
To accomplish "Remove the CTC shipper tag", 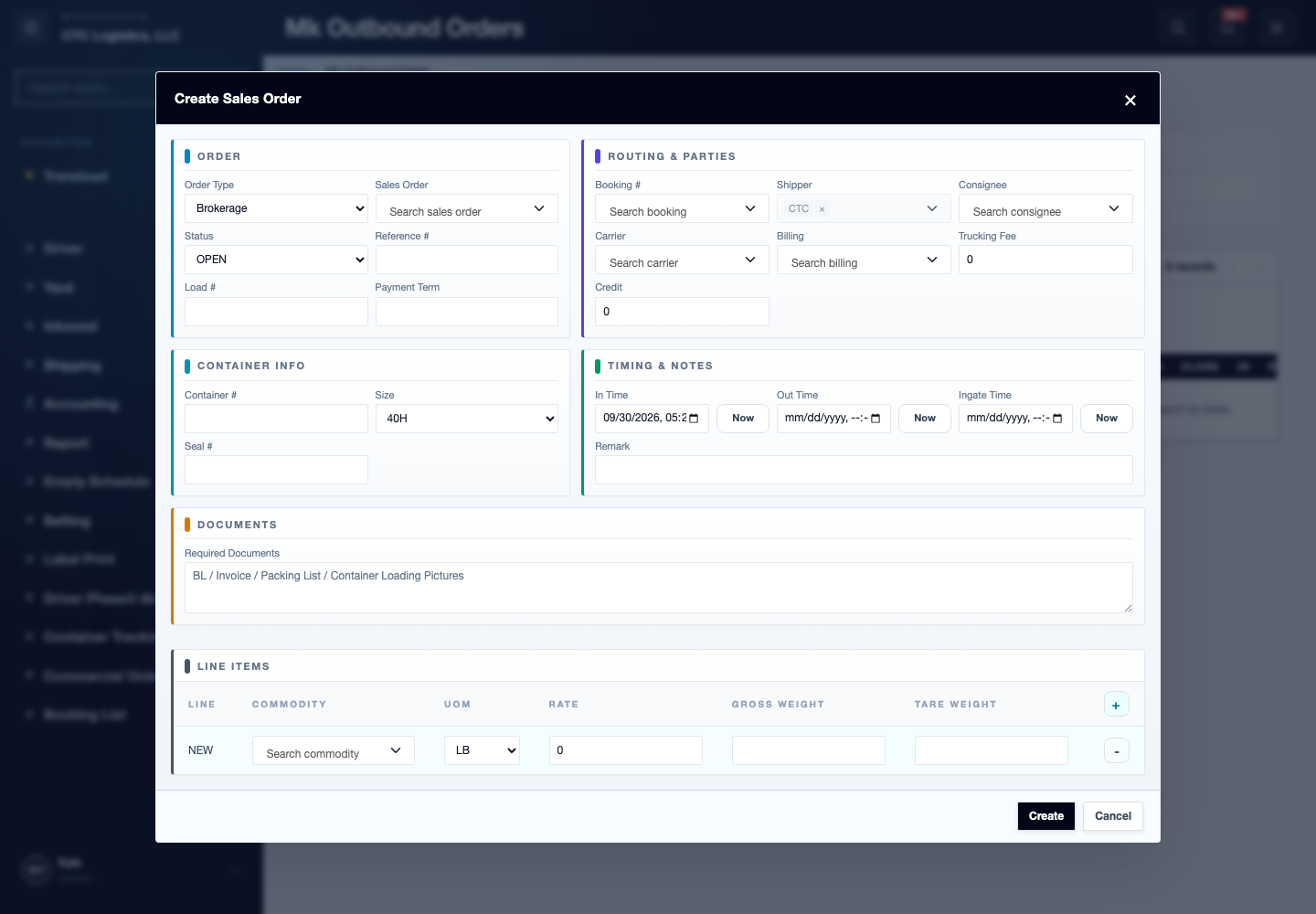I will 822,209.
